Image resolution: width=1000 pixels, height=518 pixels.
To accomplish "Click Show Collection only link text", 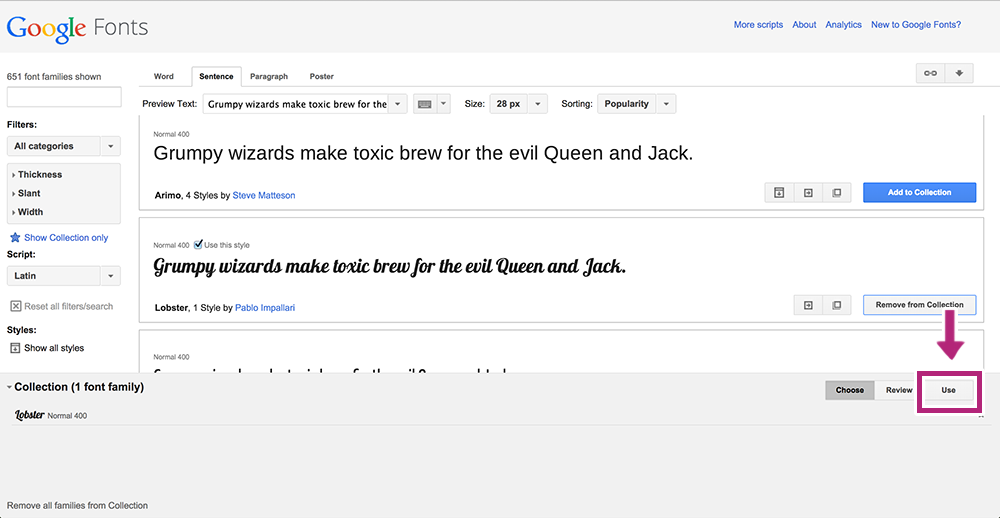I will [x=66, y=237].
